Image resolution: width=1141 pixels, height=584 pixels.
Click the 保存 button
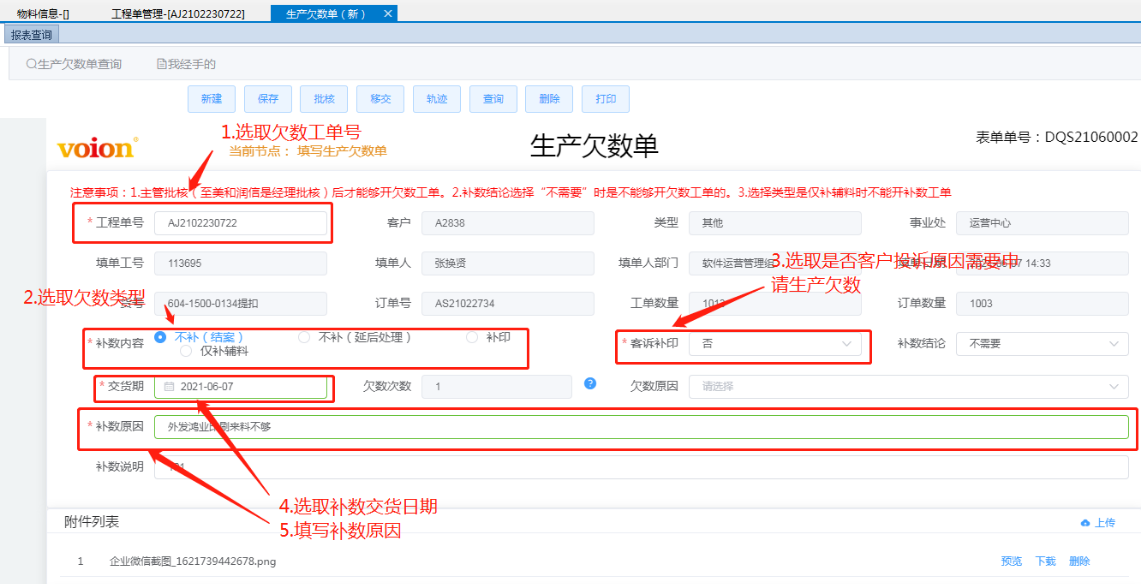268,99
